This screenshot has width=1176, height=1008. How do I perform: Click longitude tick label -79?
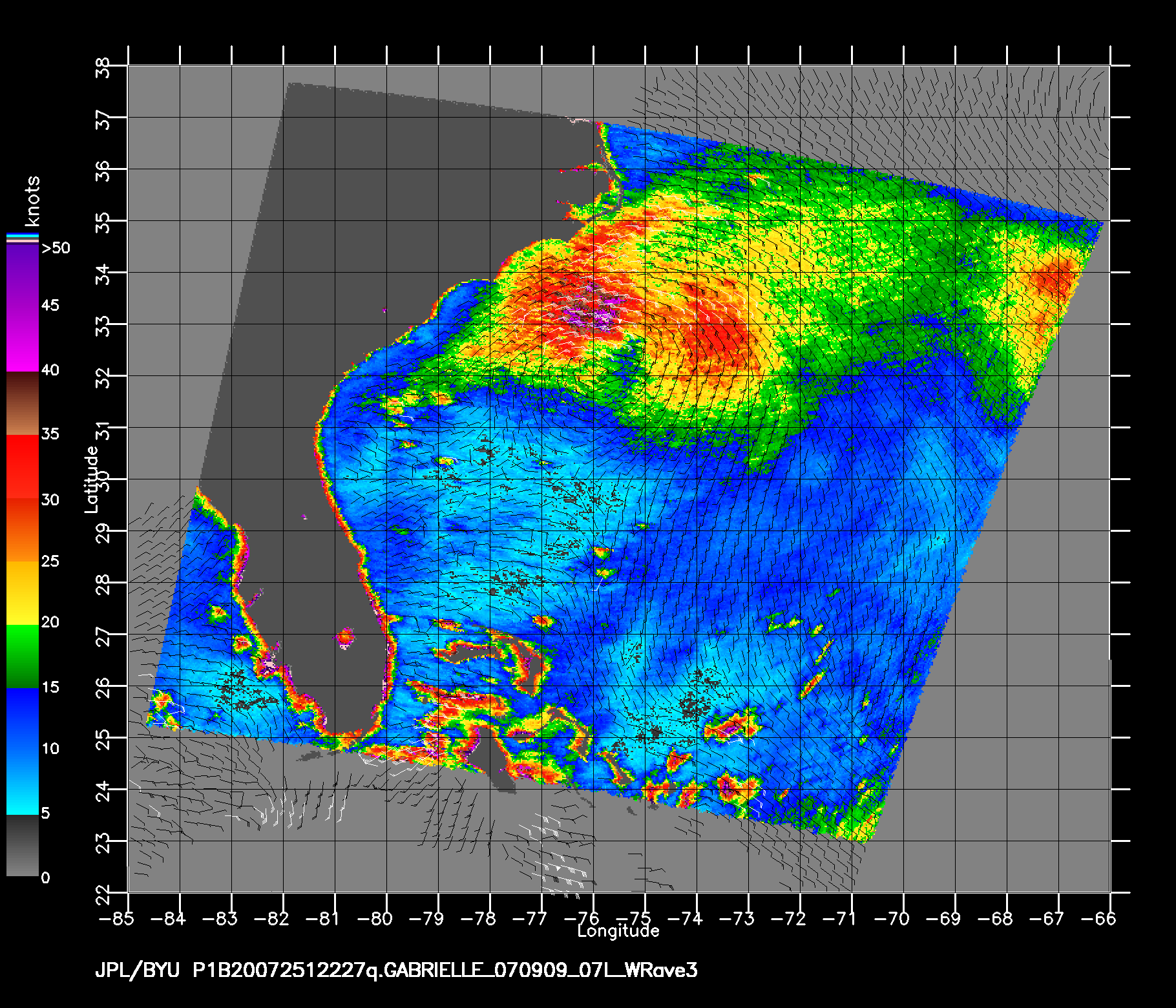426,918
